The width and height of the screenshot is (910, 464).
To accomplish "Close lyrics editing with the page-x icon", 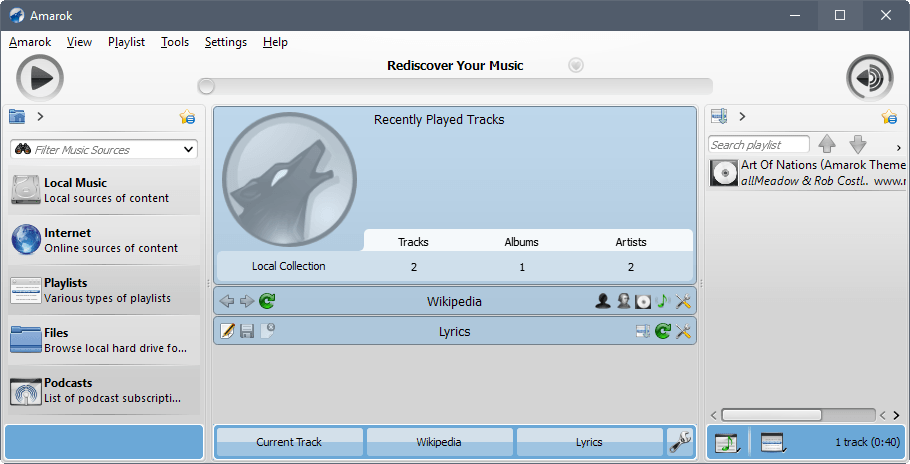I will (x=267, y=331).
